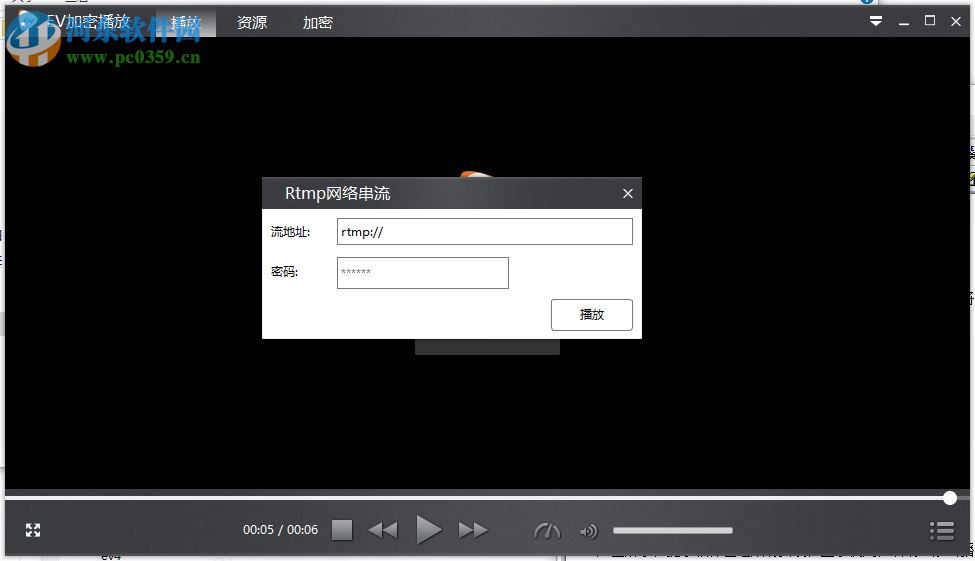Click the video progress bar handle
This screenshot has width=975, height=561.
[x=950, y=498]
